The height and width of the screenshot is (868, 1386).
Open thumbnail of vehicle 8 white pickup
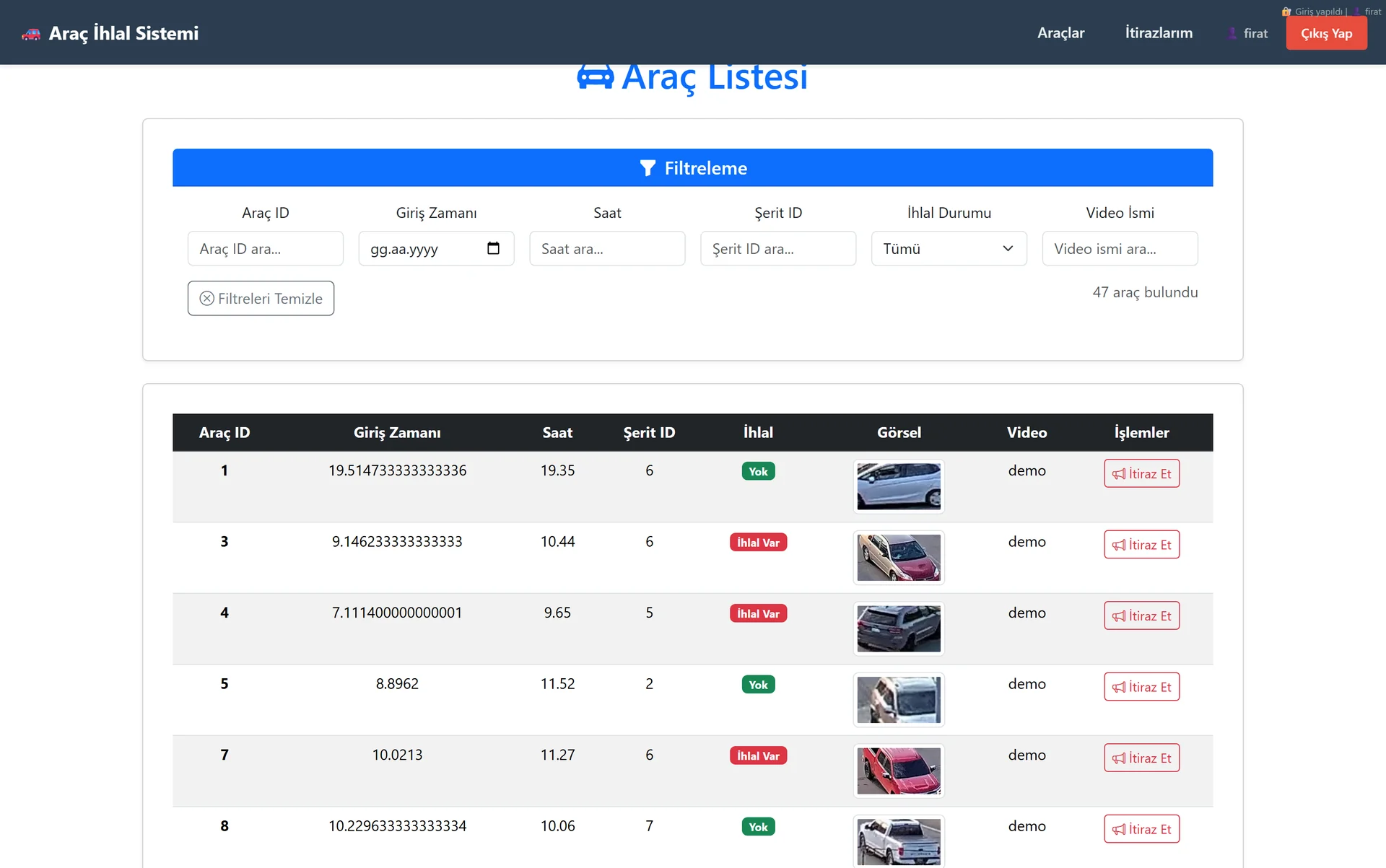point(899,841)
